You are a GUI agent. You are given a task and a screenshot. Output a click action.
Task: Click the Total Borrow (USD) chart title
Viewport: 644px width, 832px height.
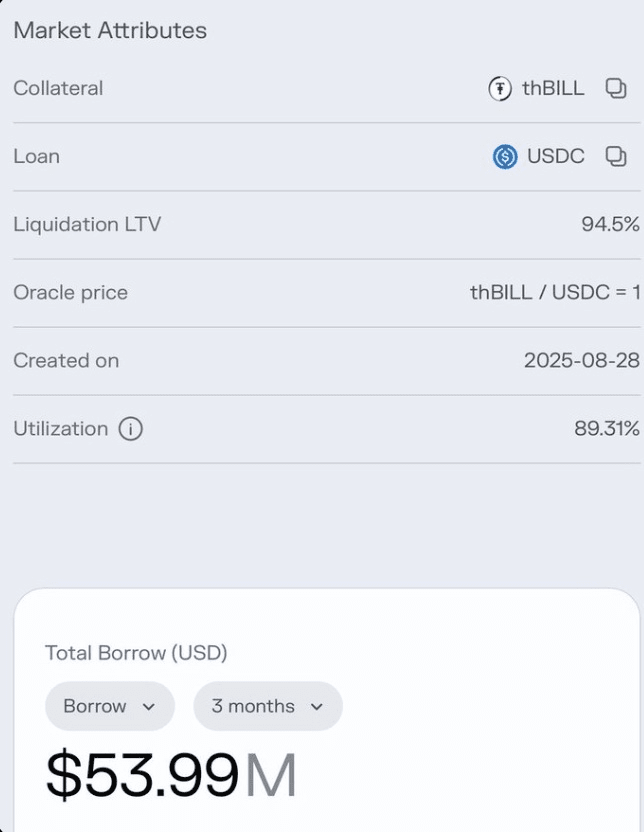pos(136,653)
